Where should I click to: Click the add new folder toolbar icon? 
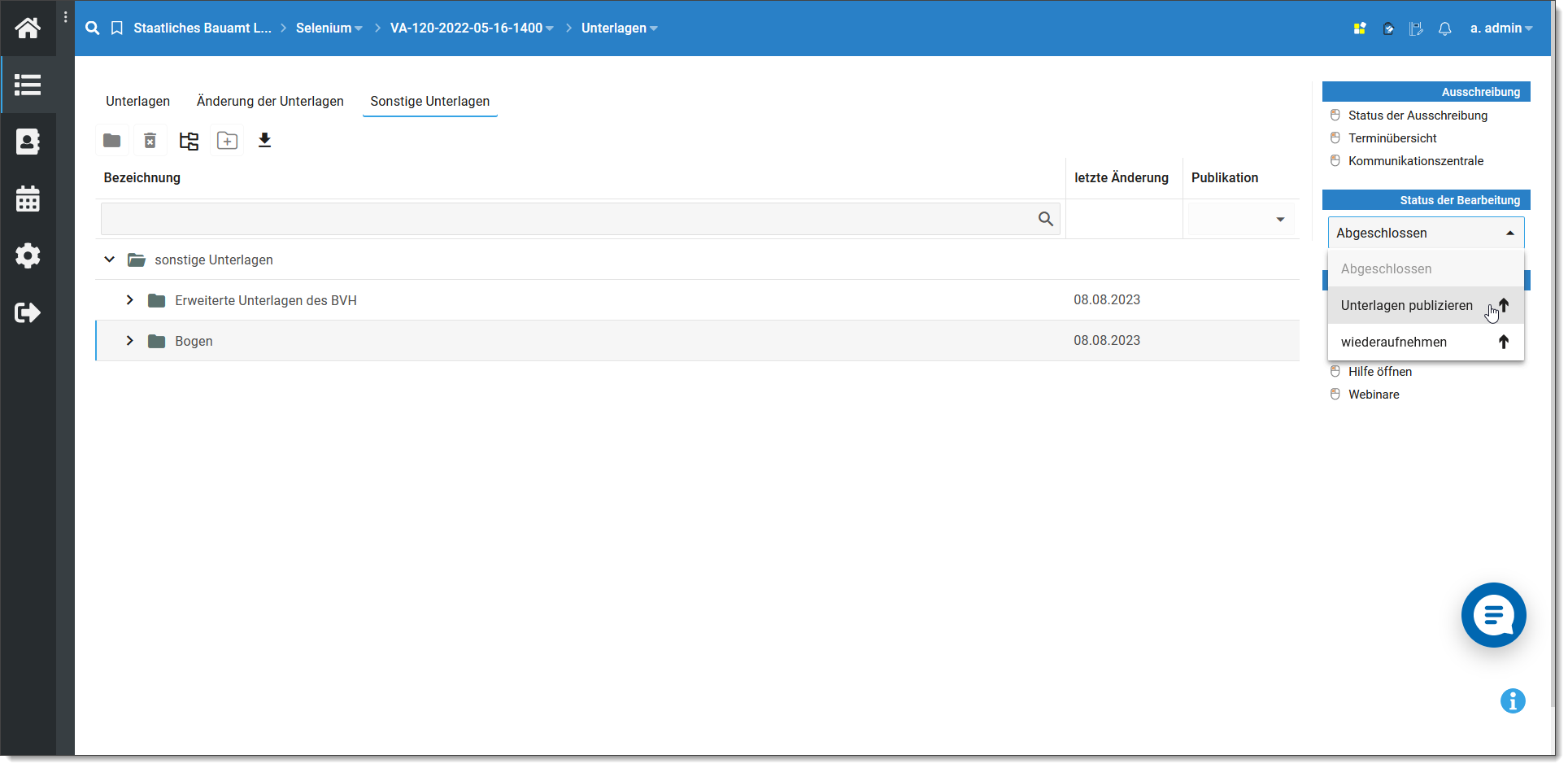(227, 141)
